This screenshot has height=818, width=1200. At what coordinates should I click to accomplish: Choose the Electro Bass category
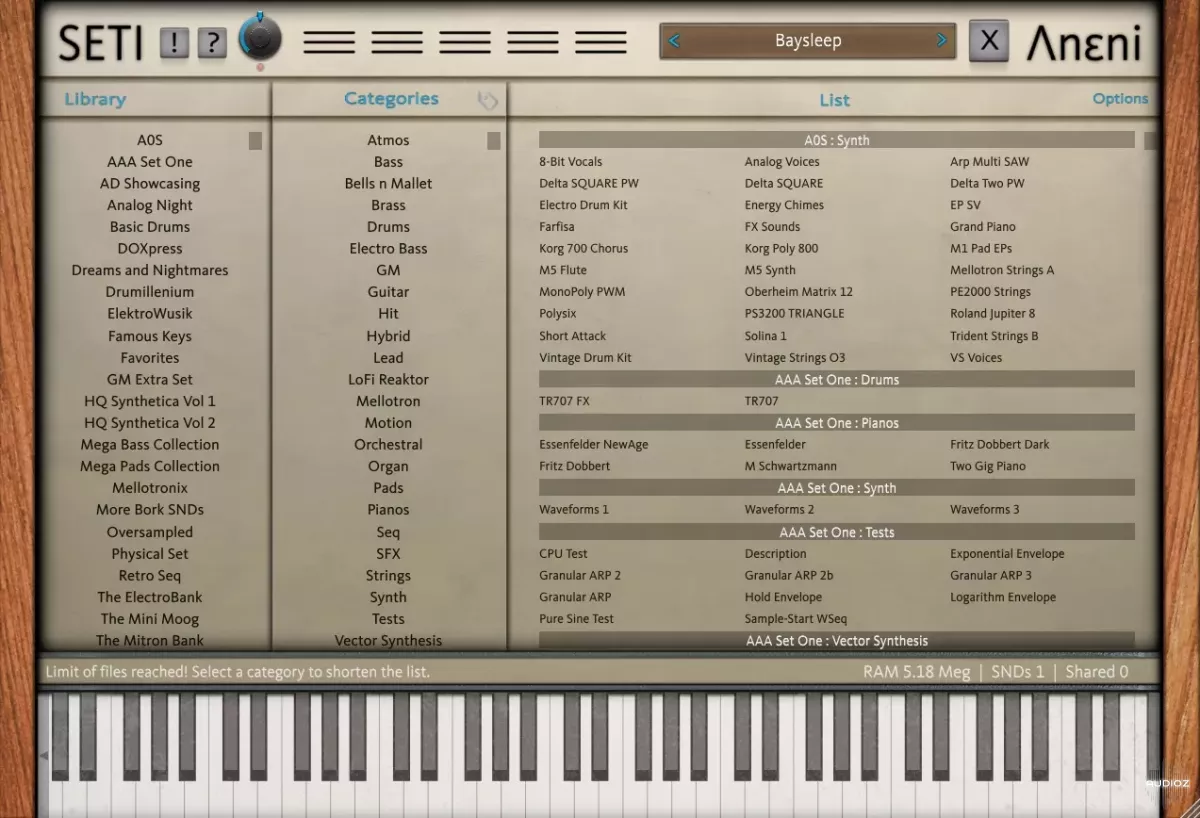[388, 249]
